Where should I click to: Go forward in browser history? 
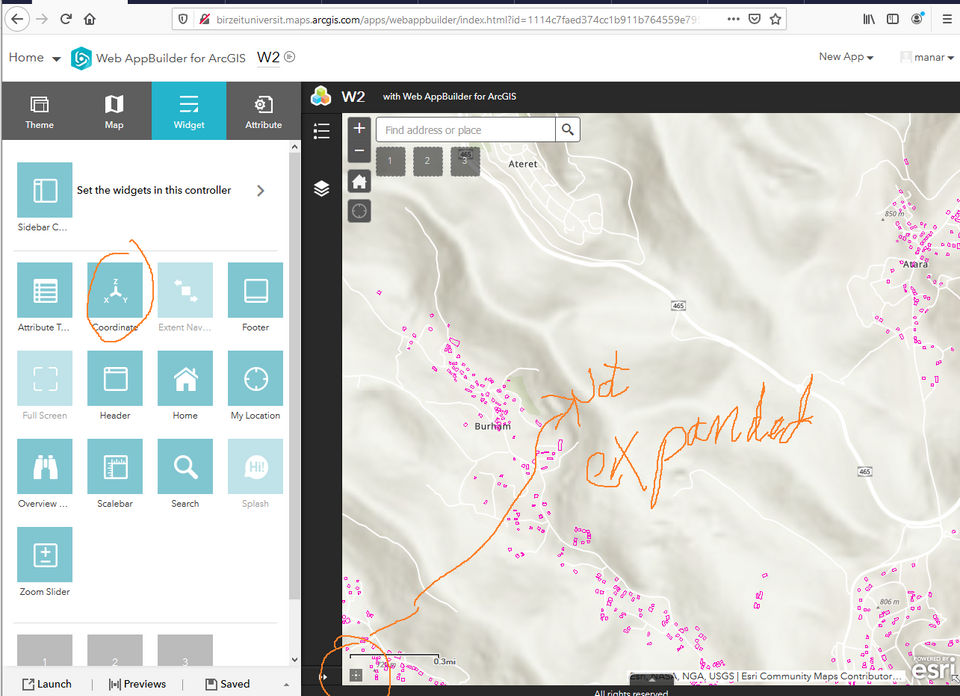click(x=42, y=19)
